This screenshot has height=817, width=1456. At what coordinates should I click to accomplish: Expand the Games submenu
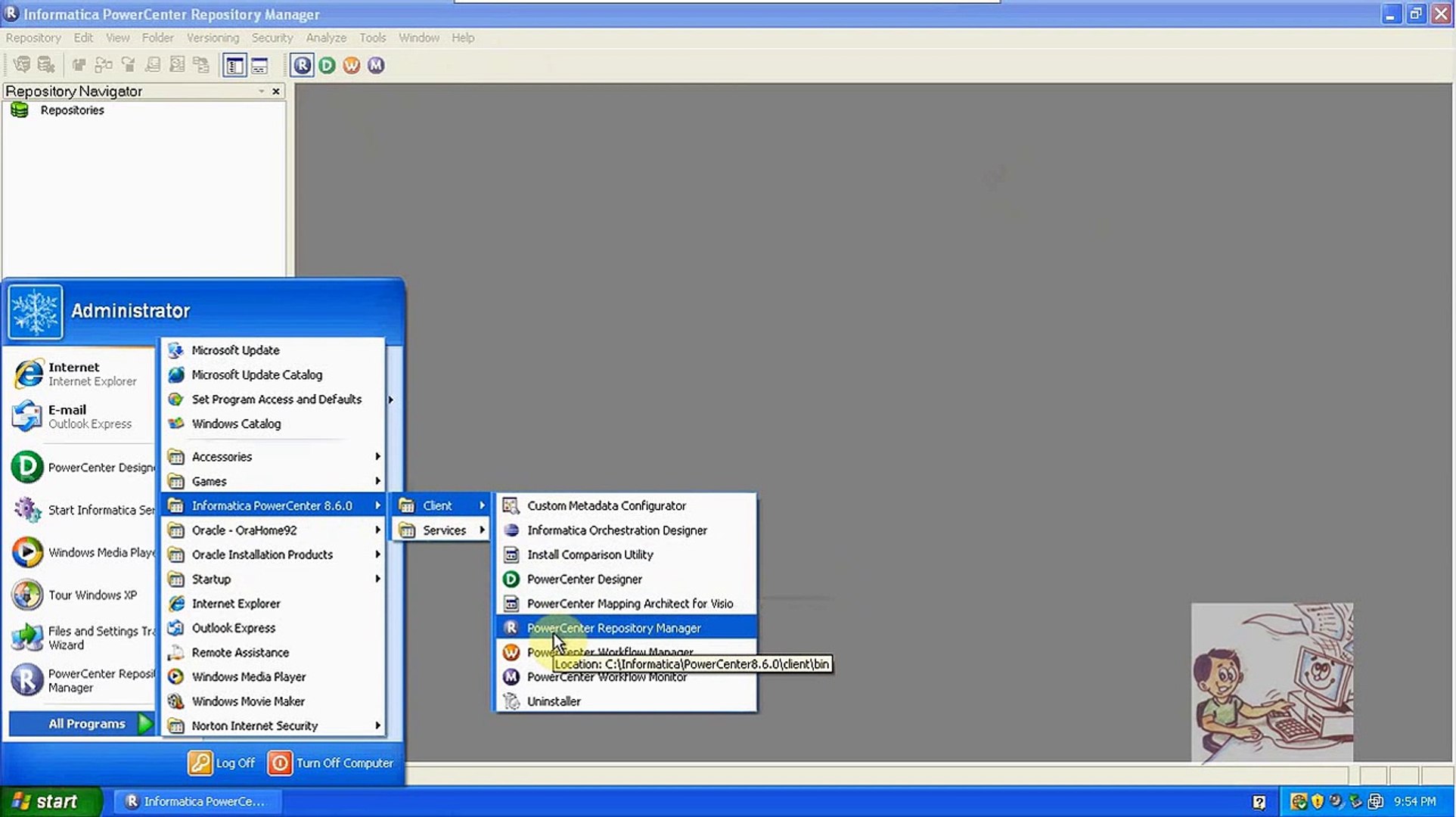click(x=273, y=481)
